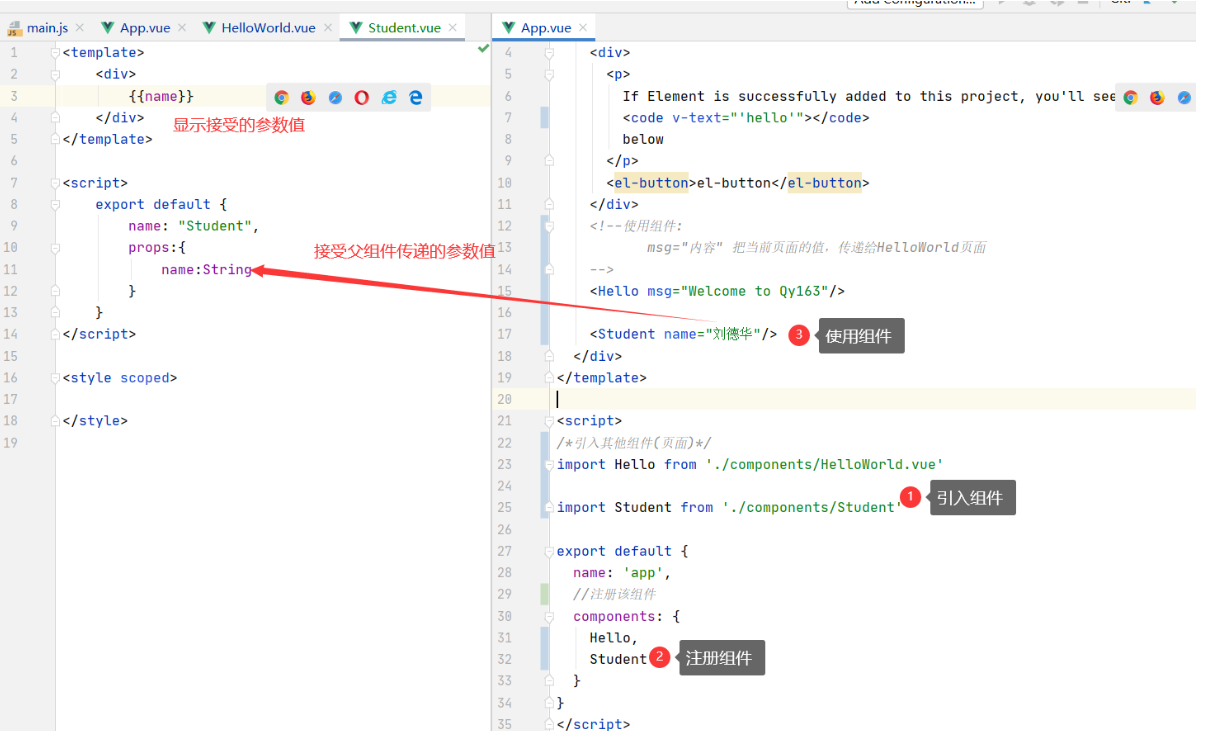
Task: Open in Edge from Student.vue browser popup
Action: coord(415,97)
